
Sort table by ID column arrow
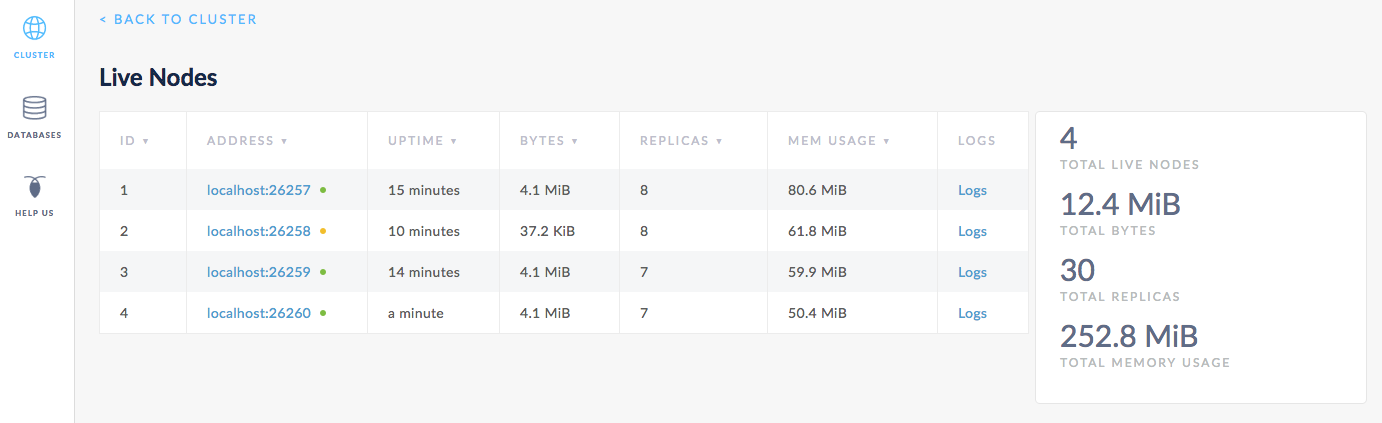click(x=146, y=141)
